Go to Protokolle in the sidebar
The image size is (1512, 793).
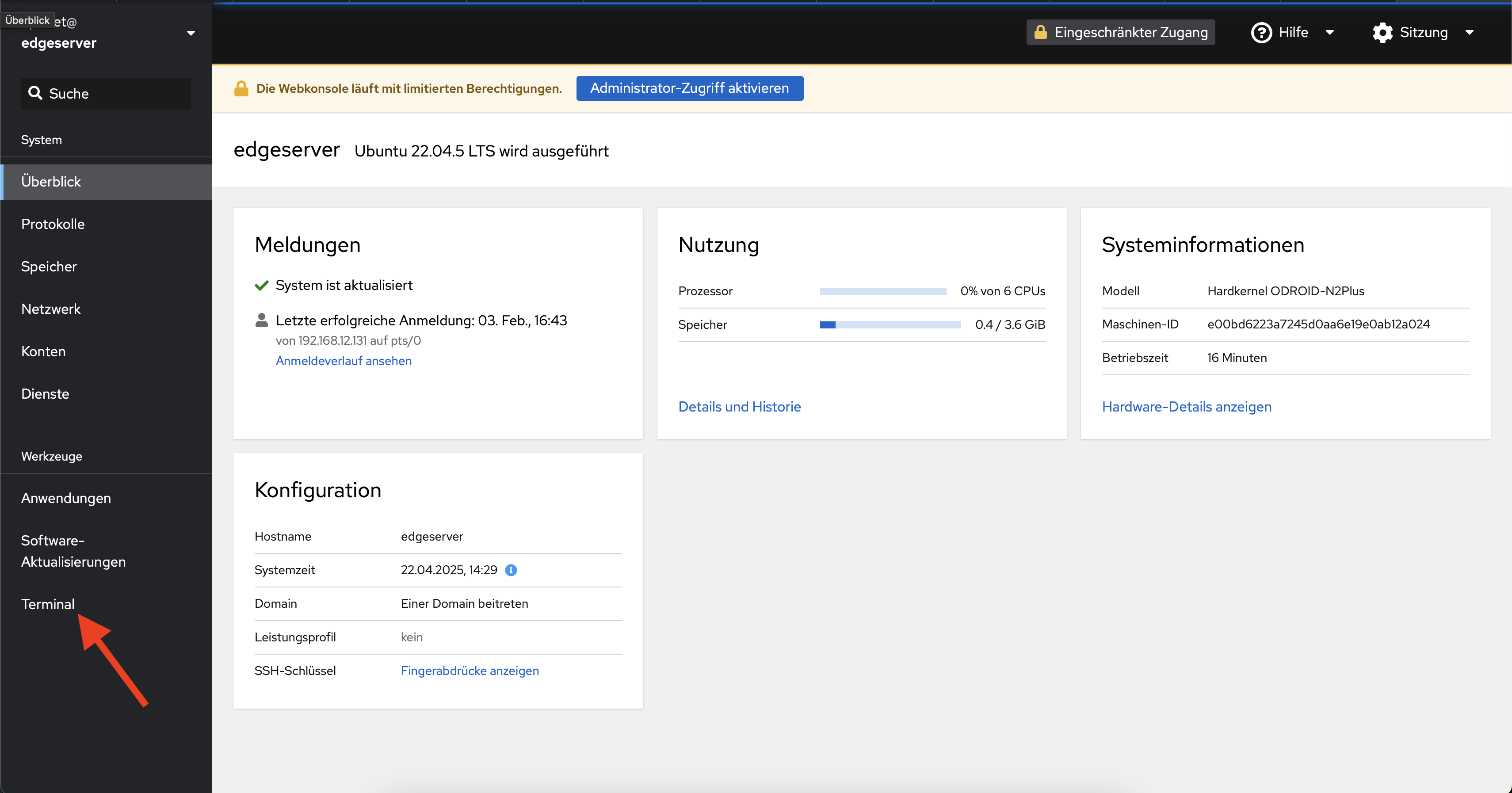pos(106,224)
